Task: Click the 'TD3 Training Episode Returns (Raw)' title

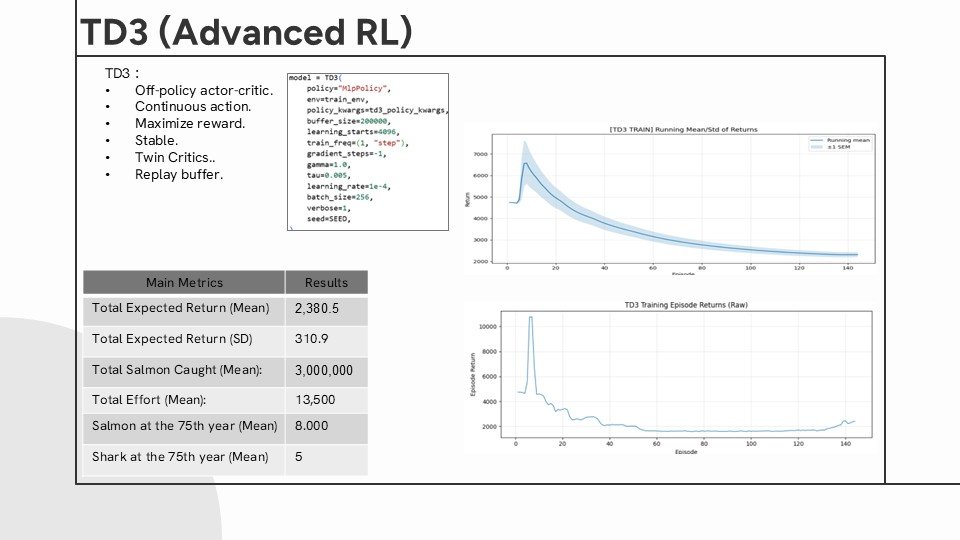Action: pos(686,305)
